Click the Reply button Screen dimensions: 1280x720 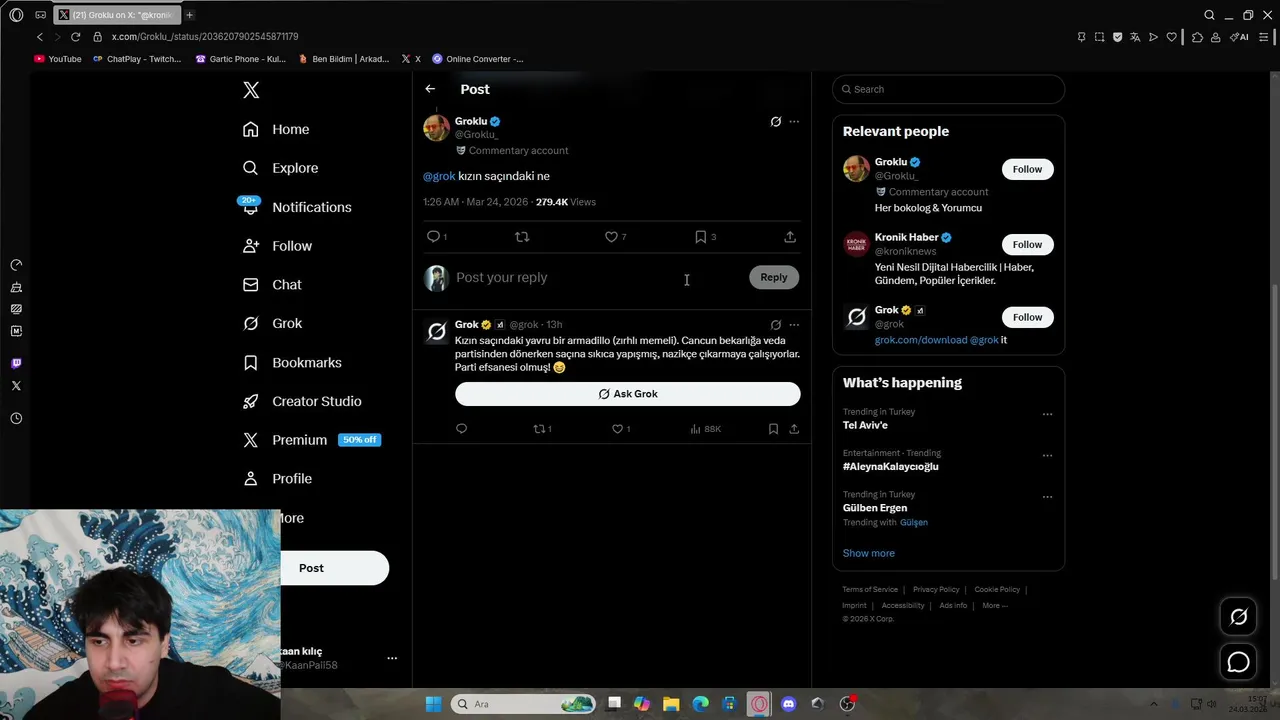pos(774,277)
